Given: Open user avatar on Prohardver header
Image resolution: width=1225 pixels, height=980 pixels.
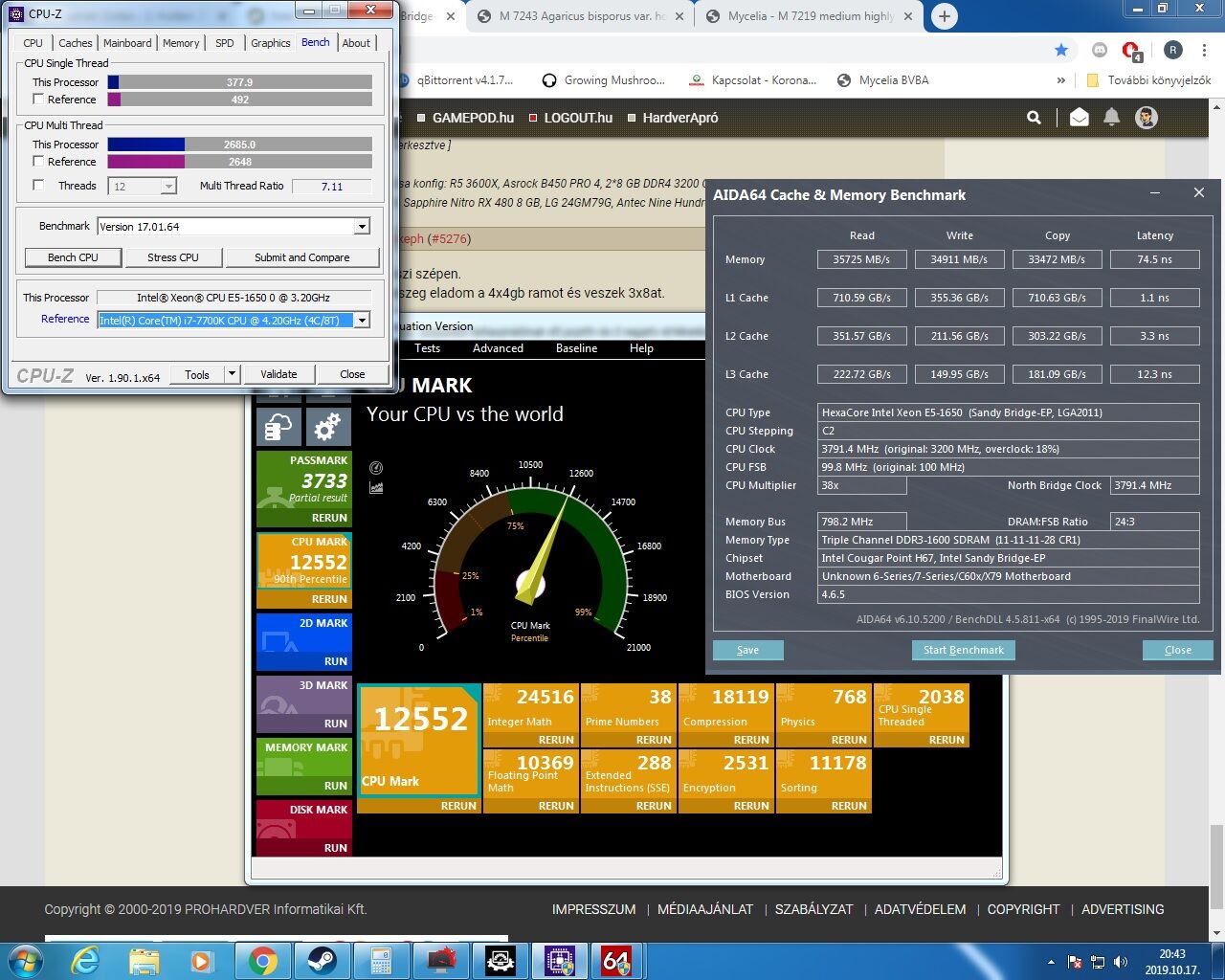Looking at the screenshot, I should click(1146, 117).
